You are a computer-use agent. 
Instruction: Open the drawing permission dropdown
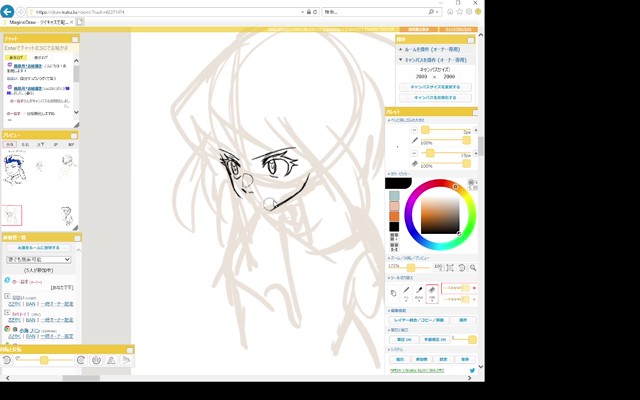[x=39, y=260]
